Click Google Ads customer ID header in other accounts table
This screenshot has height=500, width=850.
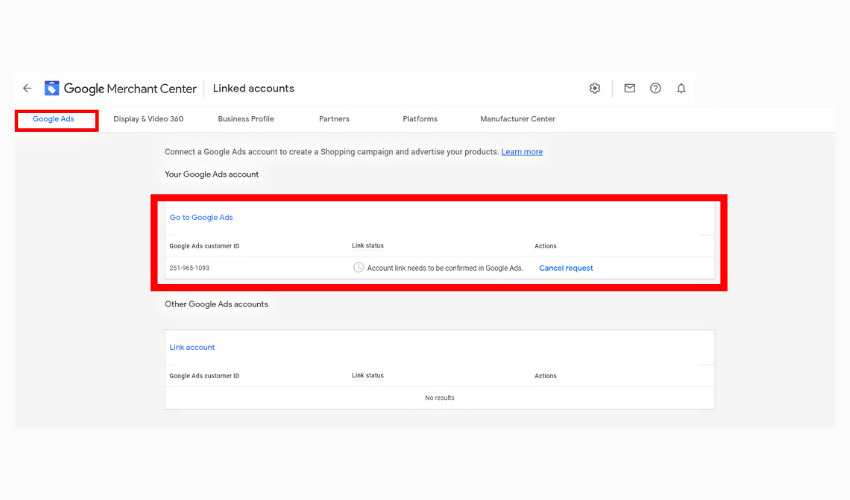click(204, 376)
